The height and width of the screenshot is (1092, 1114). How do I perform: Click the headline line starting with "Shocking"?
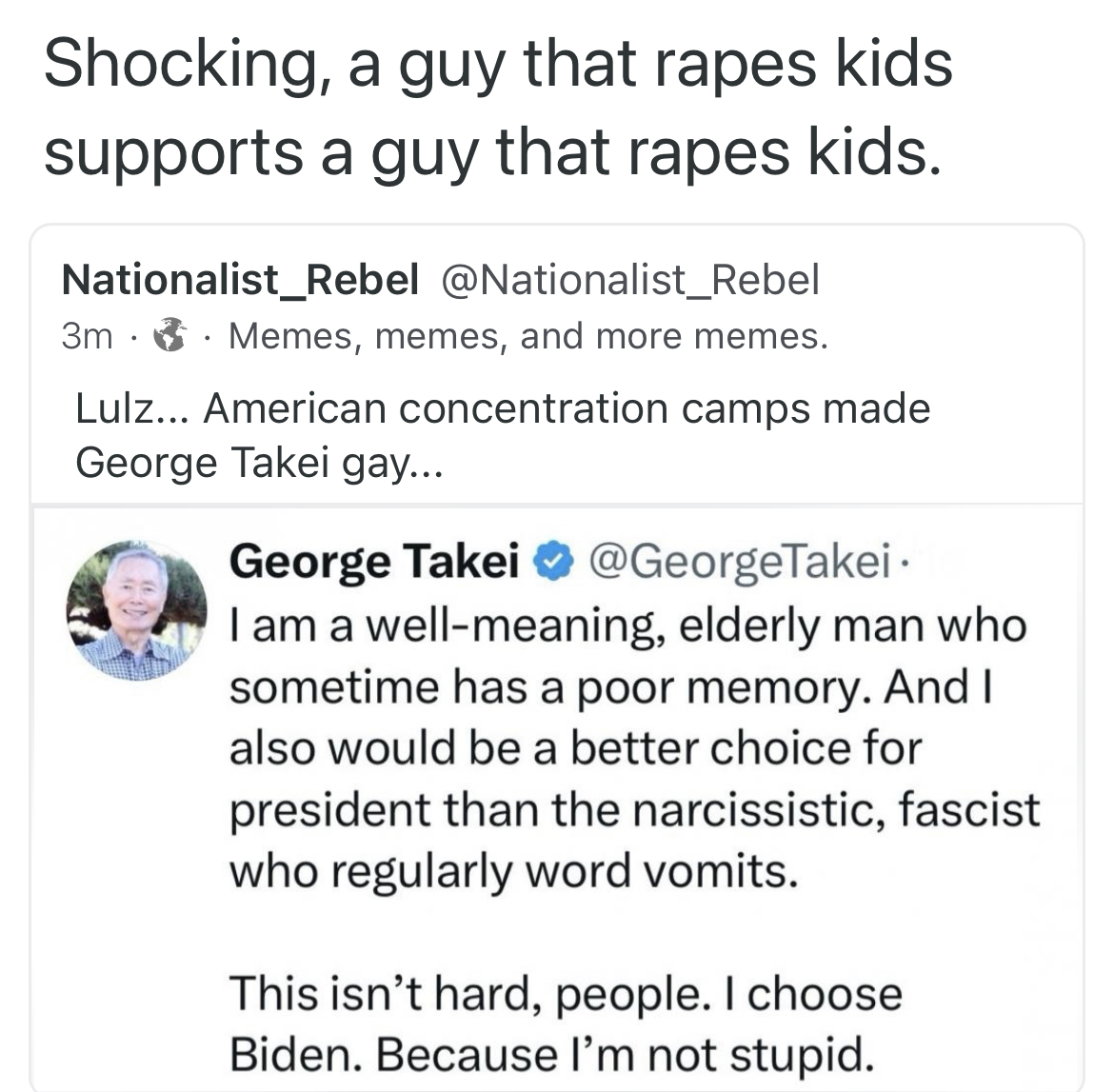tap(498, 65)
